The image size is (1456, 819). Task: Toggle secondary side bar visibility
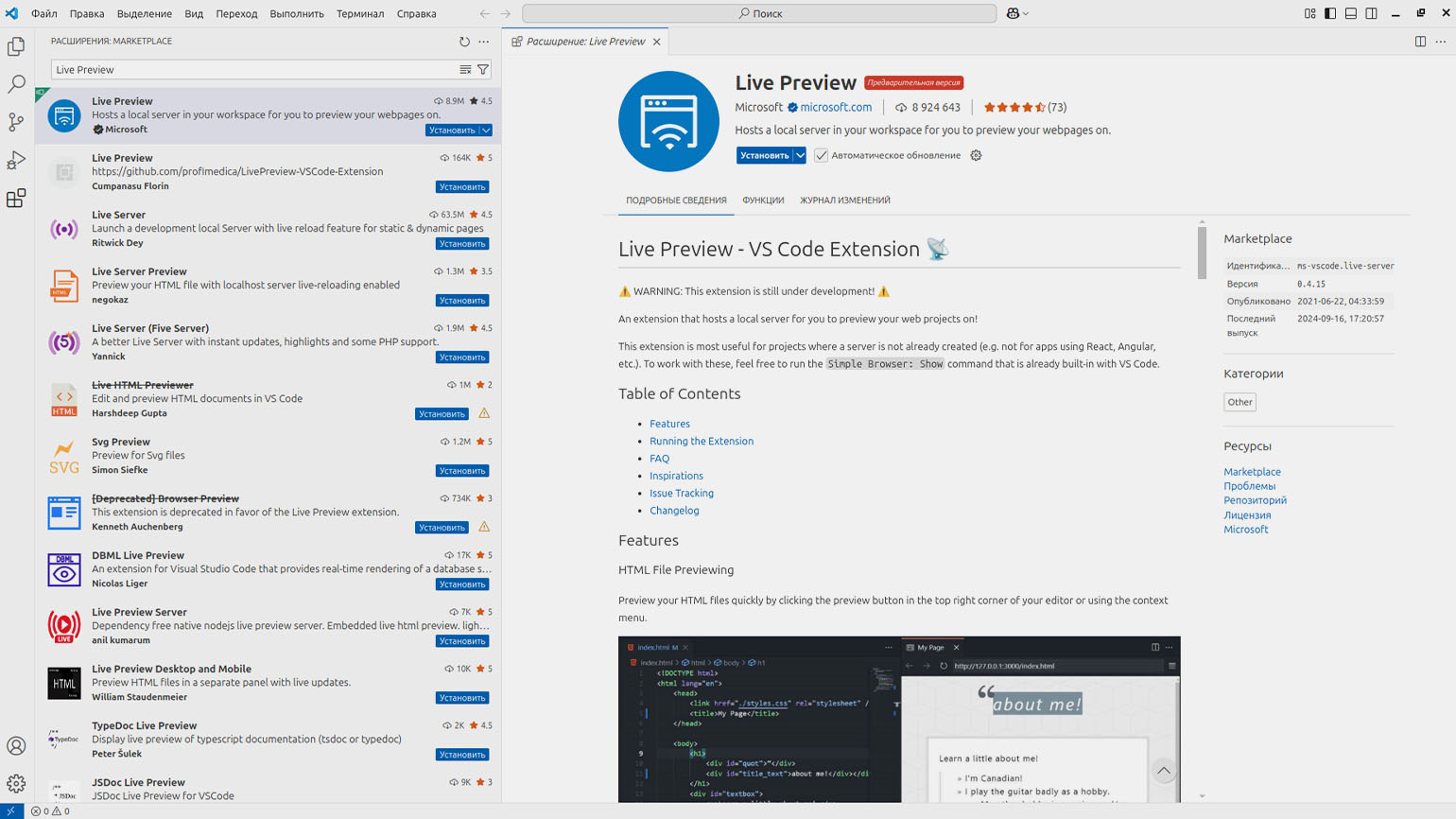pos(1372,13)
